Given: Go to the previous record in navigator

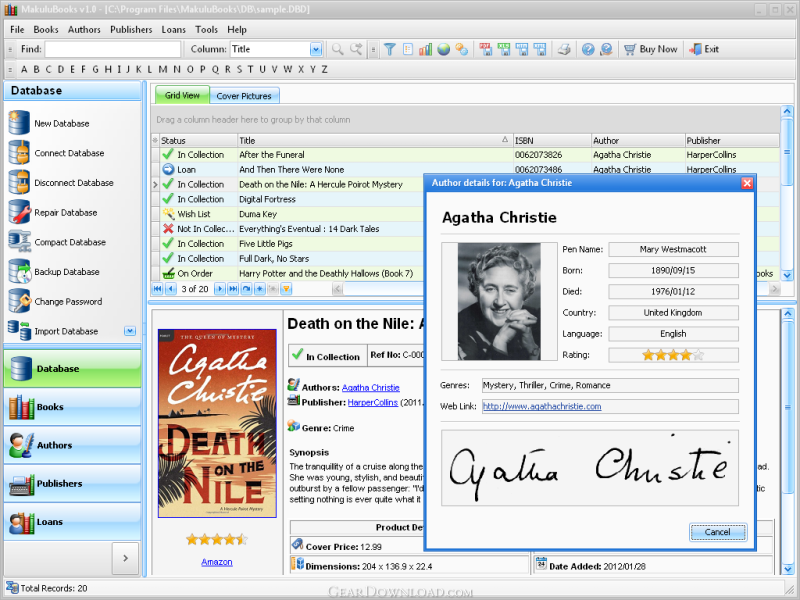Looking at the screenshot, I should [x=171, y=289].
